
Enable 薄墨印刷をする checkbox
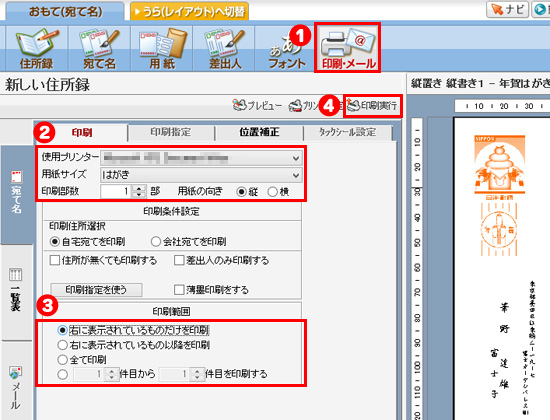(179, 290)
